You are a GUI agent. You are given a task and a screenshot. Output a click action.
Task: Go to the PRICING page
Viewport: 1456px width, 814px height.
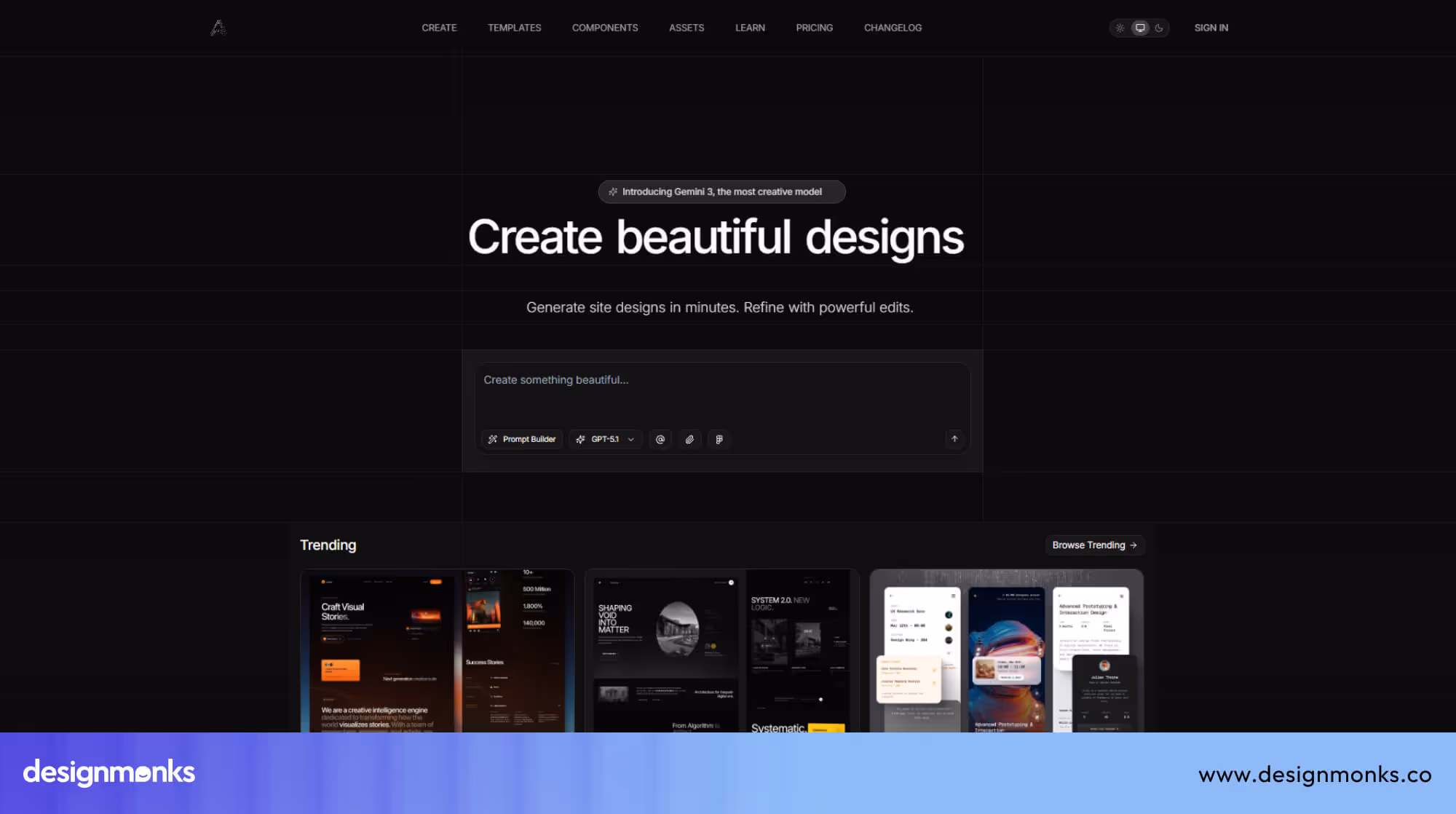point(814,28)
